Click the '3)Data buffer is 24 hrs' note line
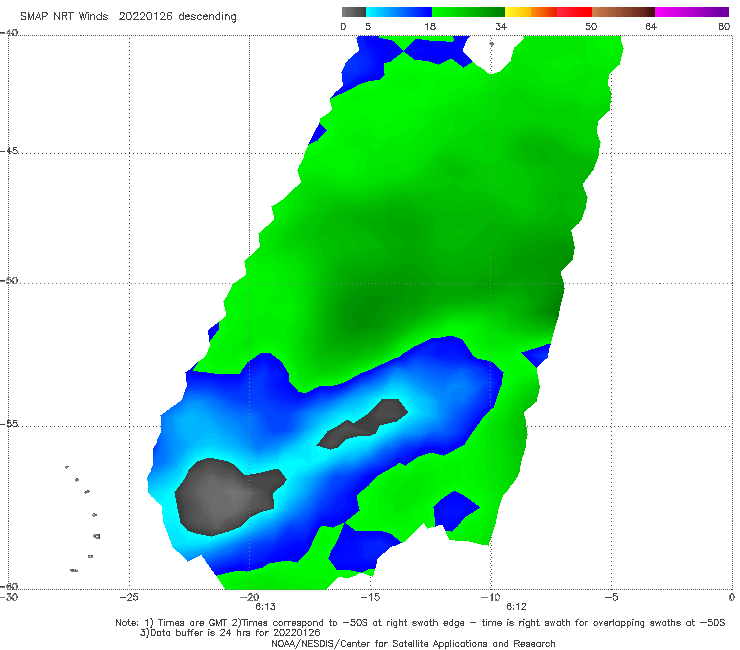 click(x=230, y=633)
